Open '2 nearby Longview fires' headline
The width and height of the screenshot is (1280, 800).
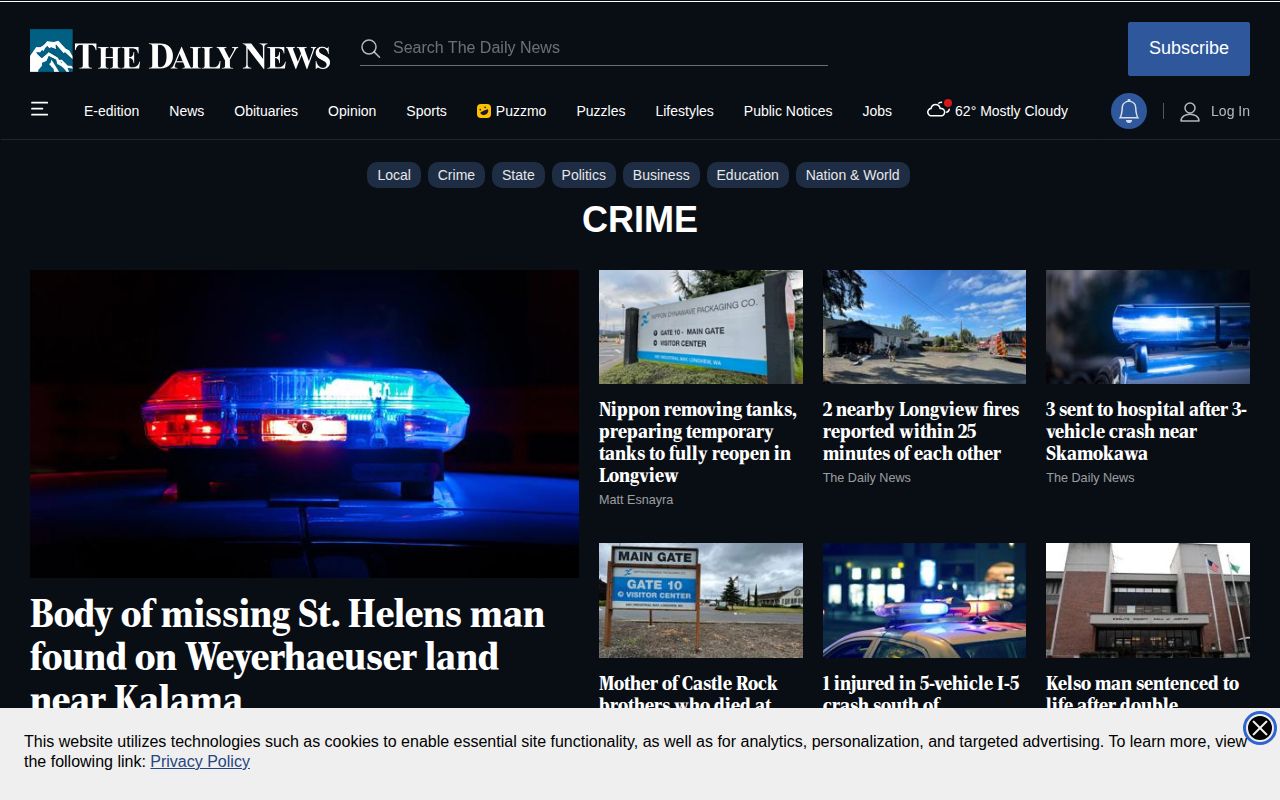(921, 431)
